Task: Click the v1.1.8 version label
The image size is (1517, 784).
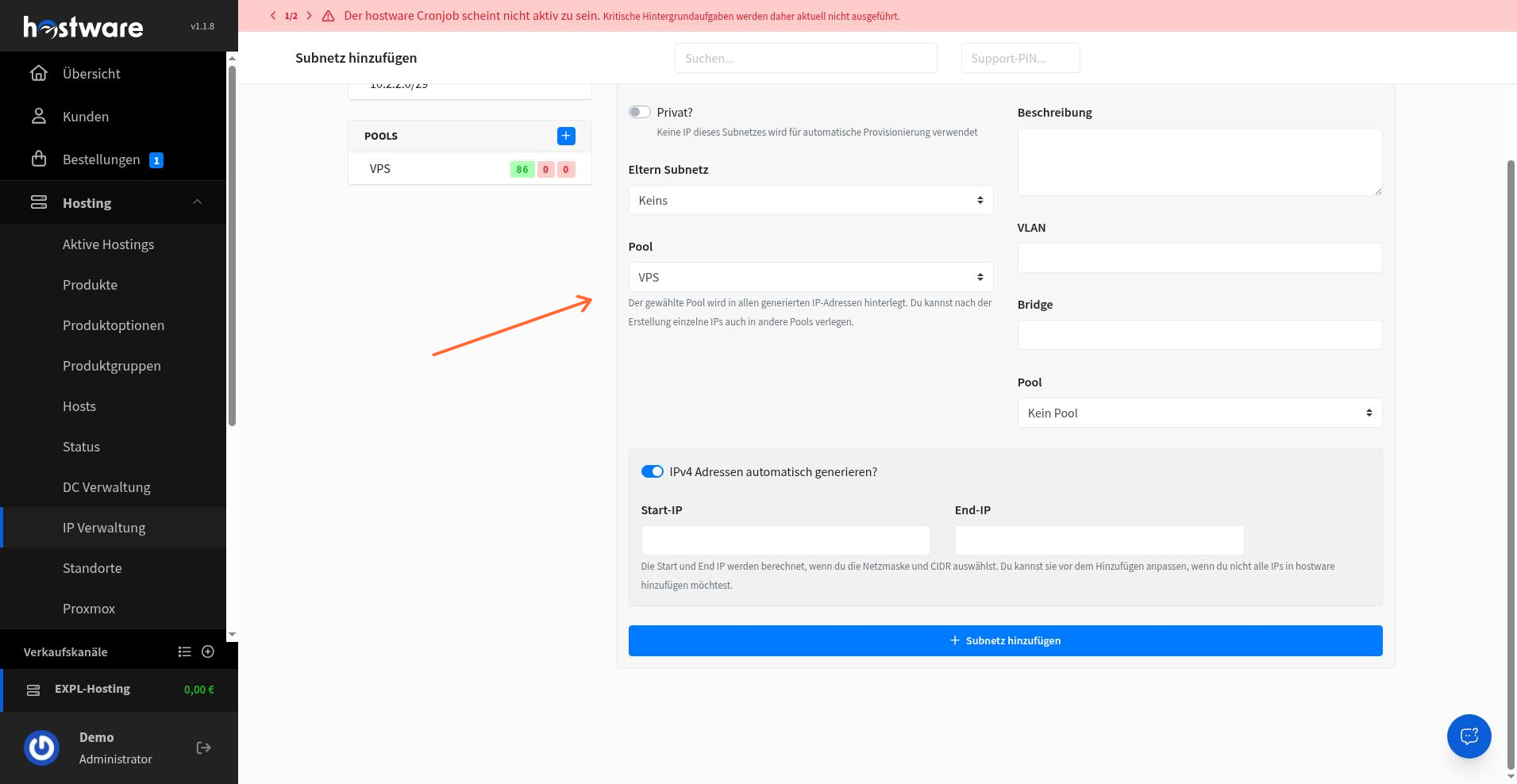Action: click(202, 26)
